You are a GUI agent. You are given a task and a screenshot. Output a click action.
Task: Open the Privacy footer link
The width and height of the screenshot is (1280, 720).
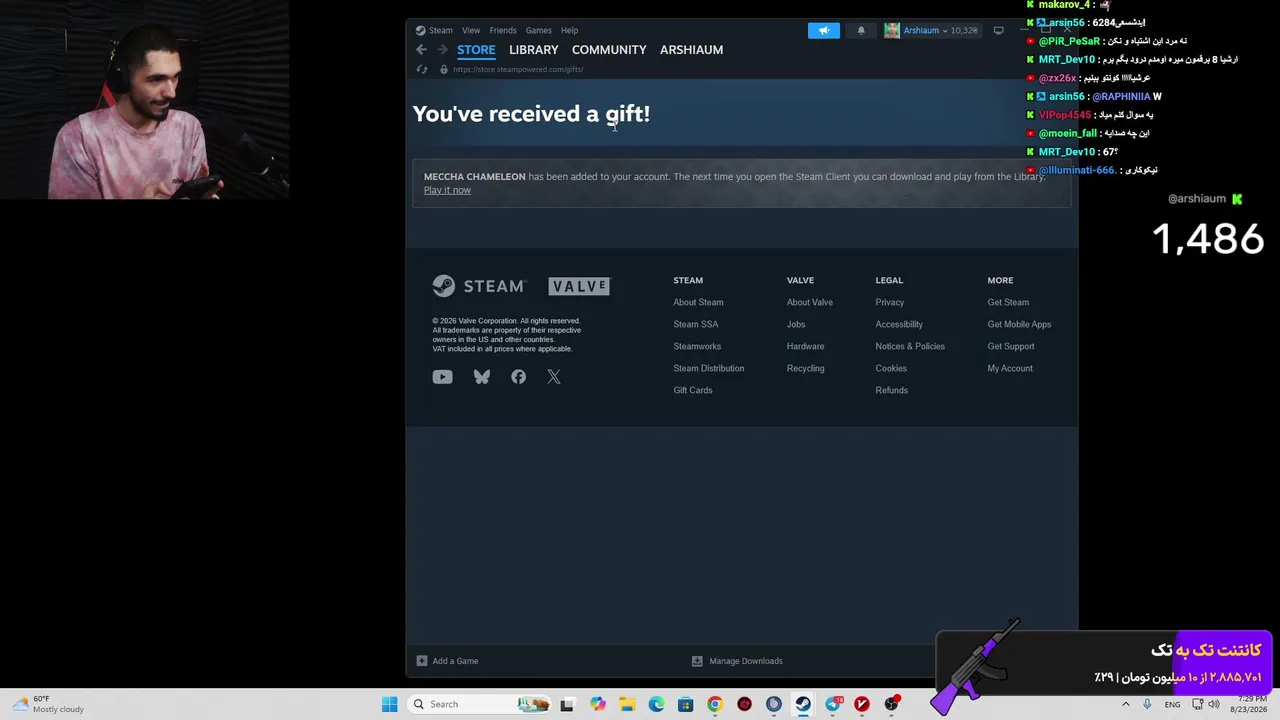pyautogui.click(x=890, y=302)
